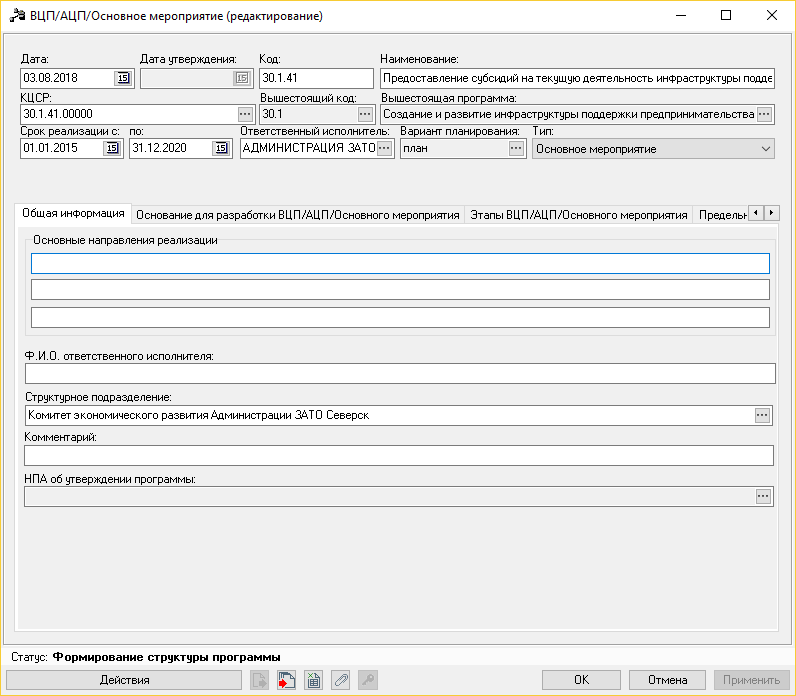Switch to Основание для разработки tab

[x=297, y=215]
